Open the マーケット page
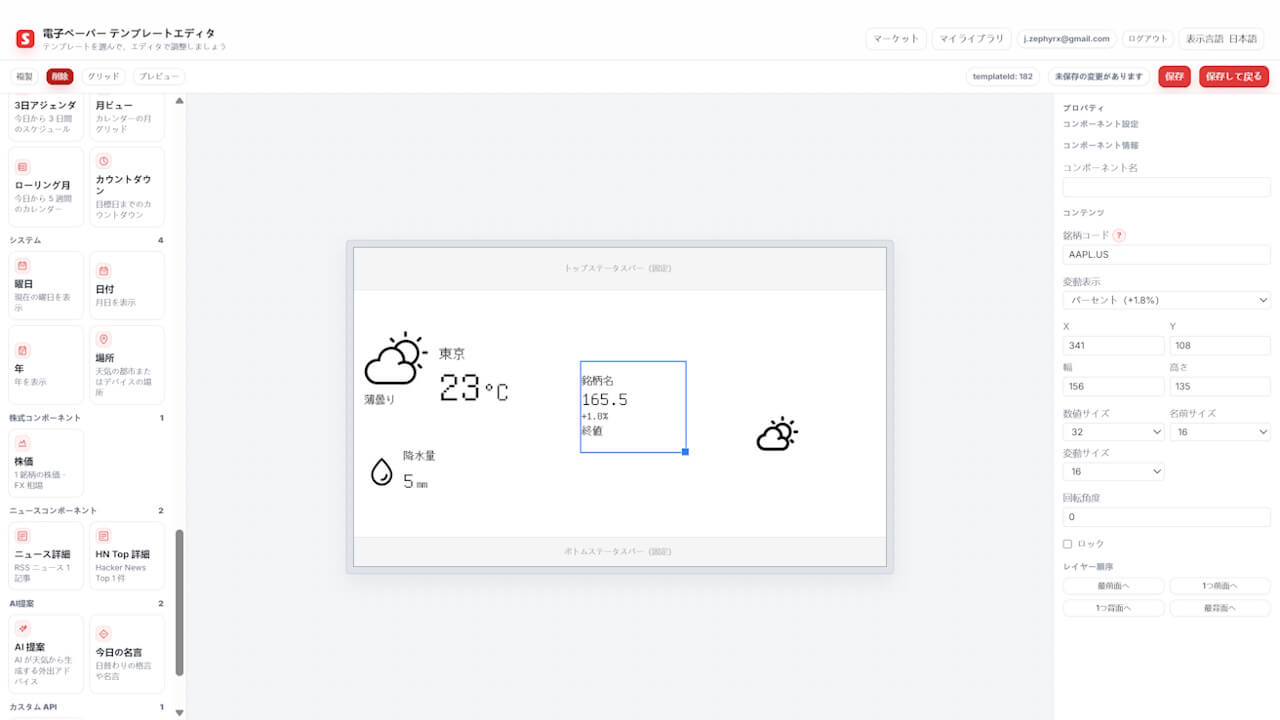The height and width of the screenshot is (720, 1280). [x=895, y=39]
